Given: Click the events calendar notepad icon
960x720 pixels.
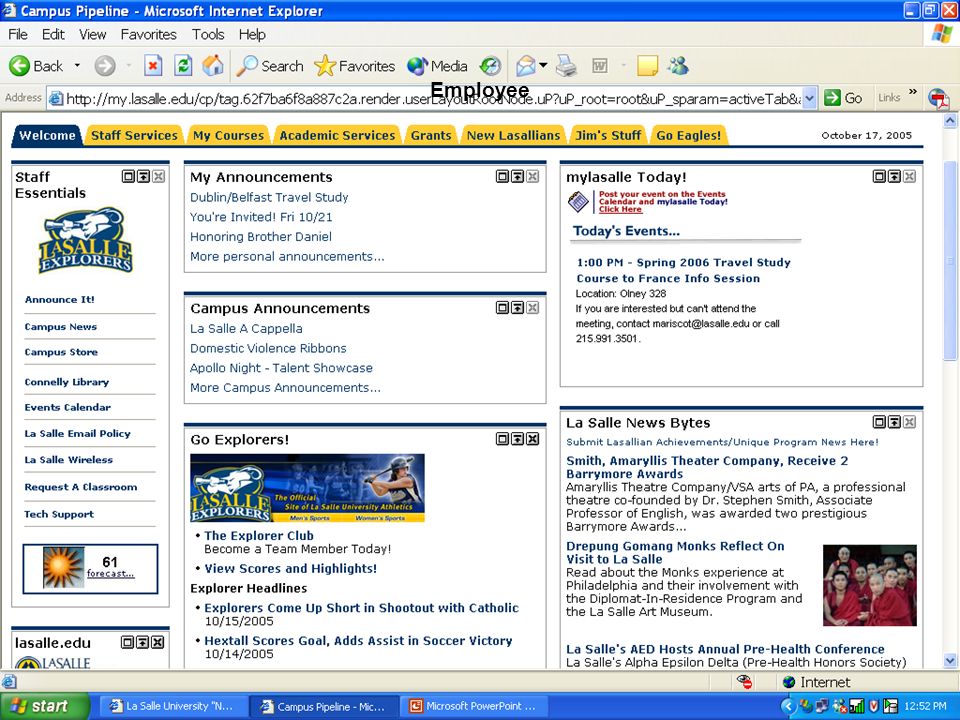Looking at the screenshot, I should [x=579, y=201].
